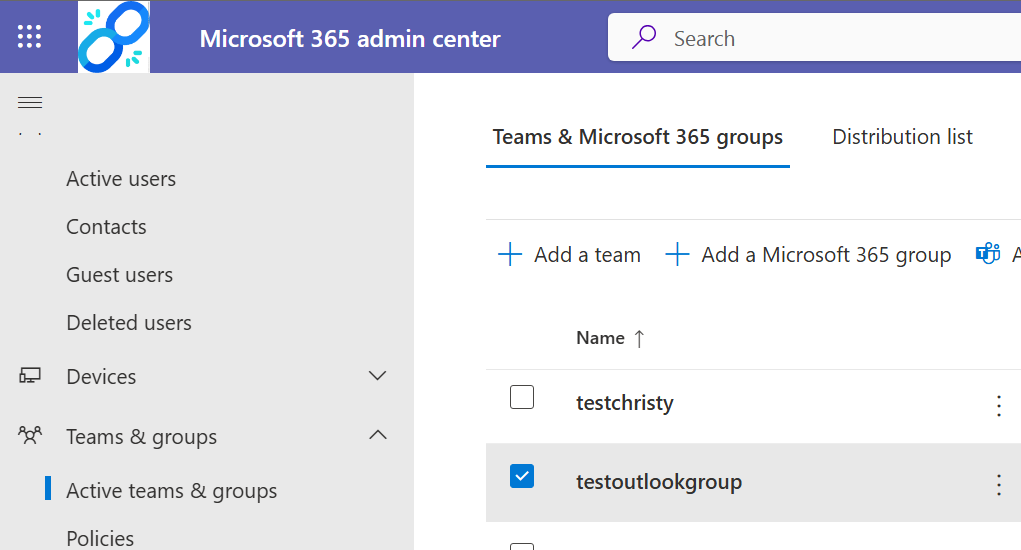Click the Teams icon in command bar
Viewport: 1021px width, 550px height.
988,254
